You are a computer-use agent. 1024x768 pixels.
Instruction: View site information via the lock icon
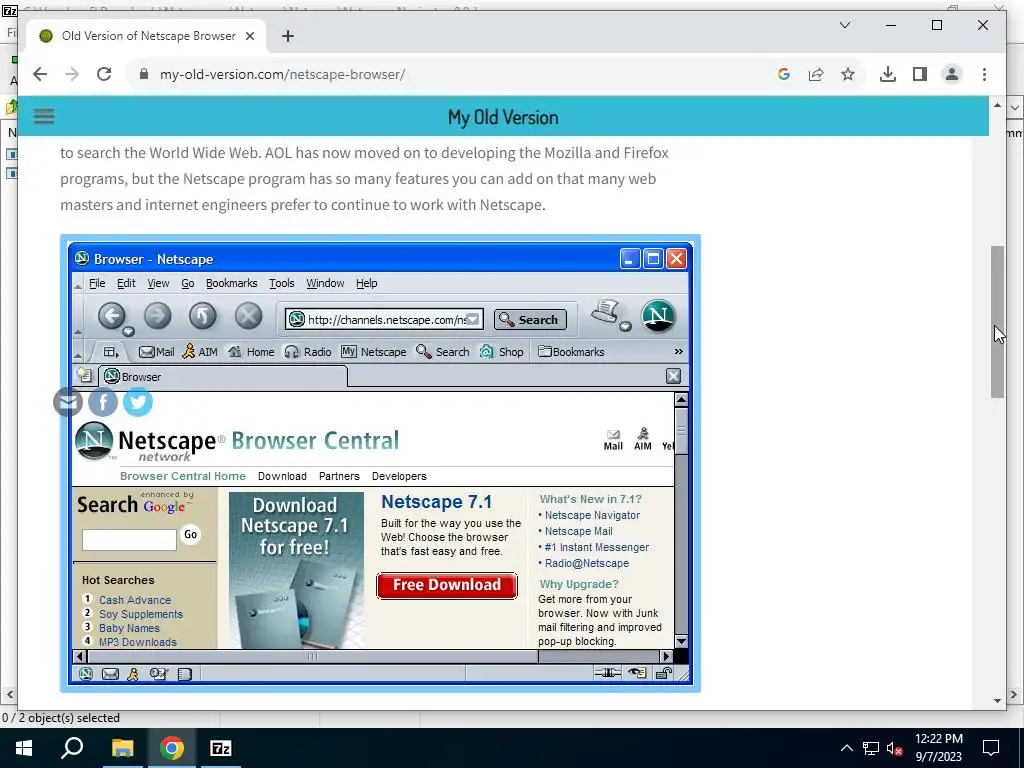[144, 74]
